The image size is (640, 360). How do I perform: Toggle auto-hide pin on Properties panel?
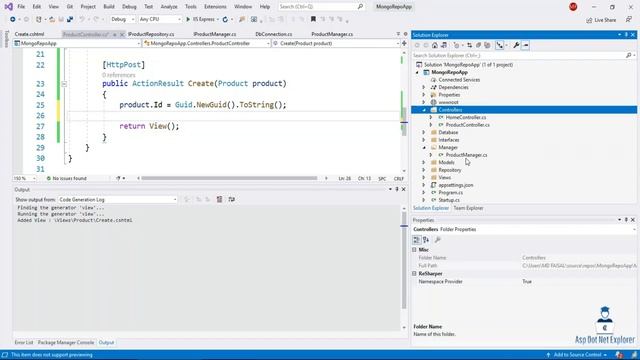[626, 220]
